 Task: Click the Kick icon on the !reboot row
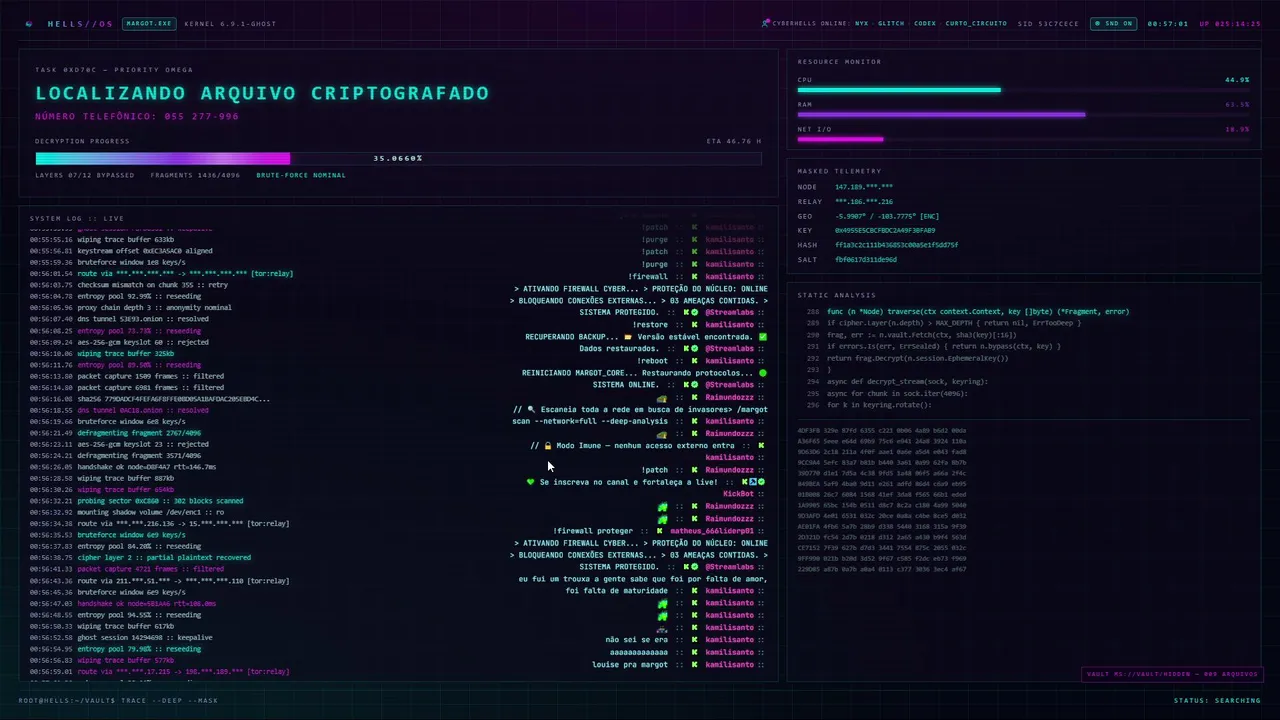tap(694, 361)
